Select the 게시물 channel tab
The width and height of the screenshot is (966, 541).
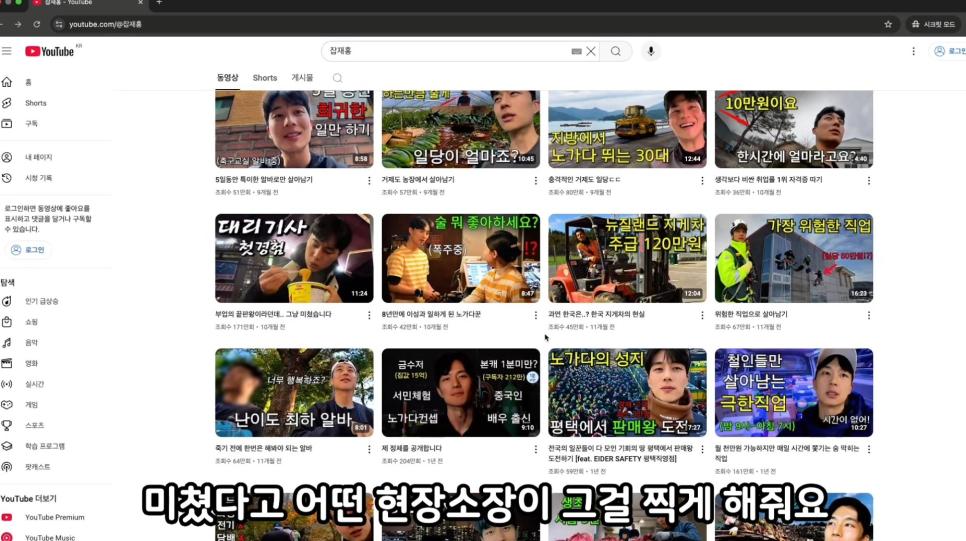click(302, 78)
